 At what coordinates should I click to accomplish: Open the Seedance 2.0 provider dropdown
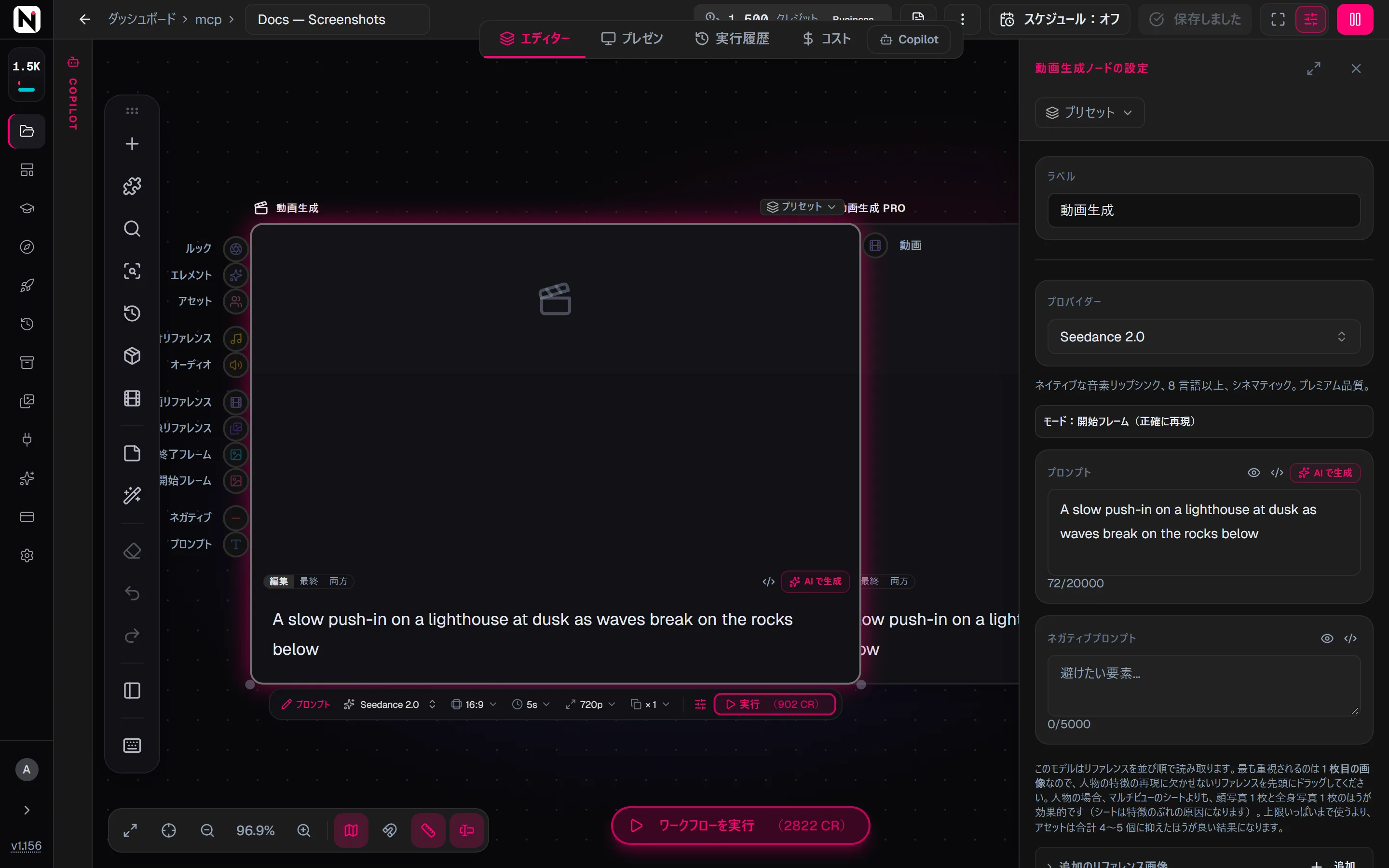(x=1204, y=337)
